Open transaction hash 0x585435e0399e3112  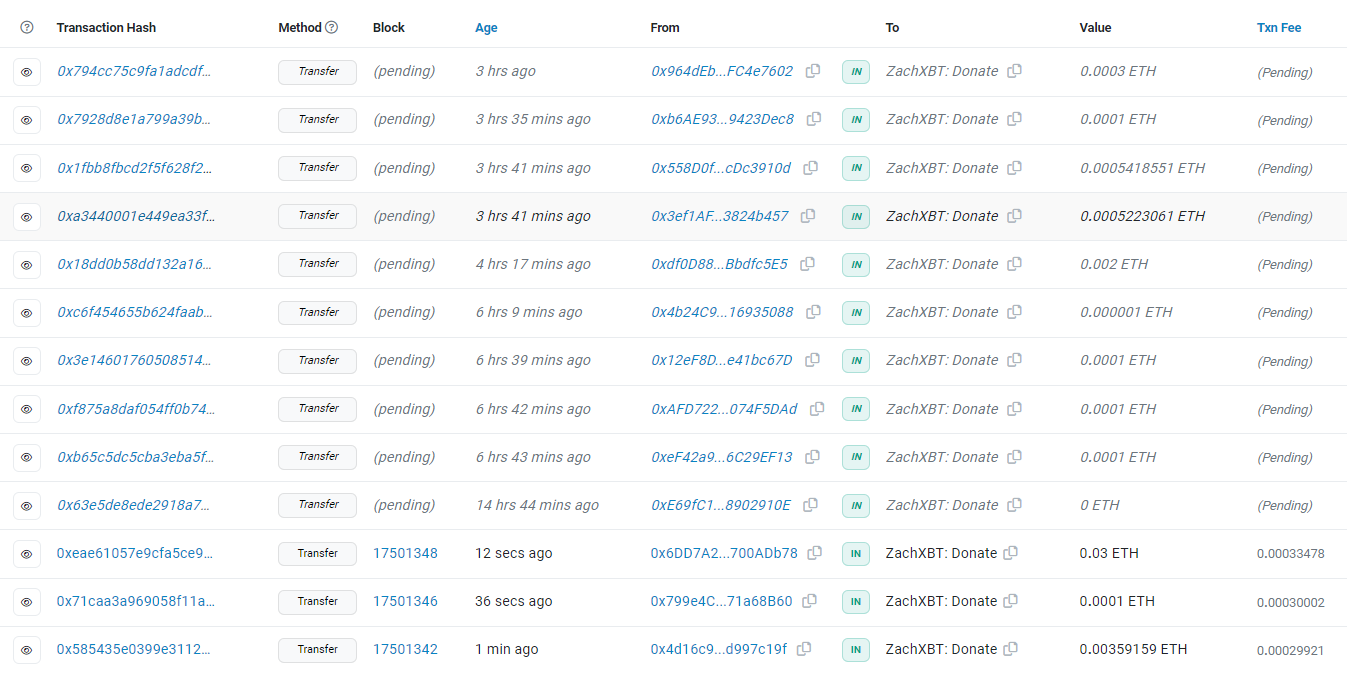pyautogui.click(x=134, y=649)
